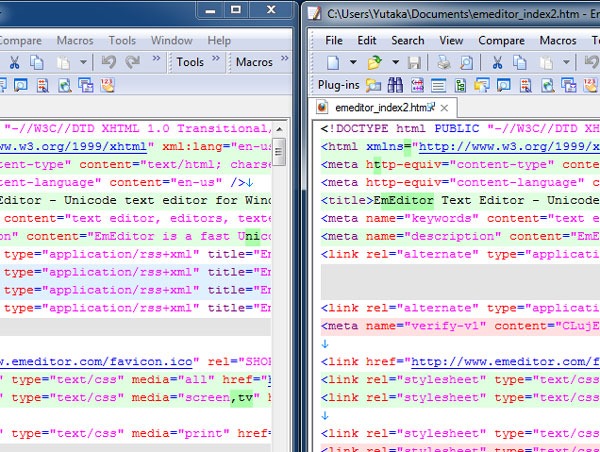Click the Save floppy disk icon
The width and height of the screenshot is (600, 452).
coord(414,62)
